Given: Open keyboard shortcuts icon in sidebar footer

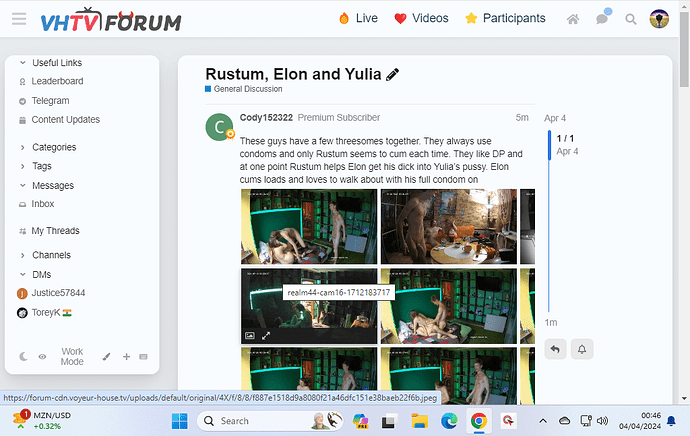Looking at the screenshot, I should coord(143,356).
